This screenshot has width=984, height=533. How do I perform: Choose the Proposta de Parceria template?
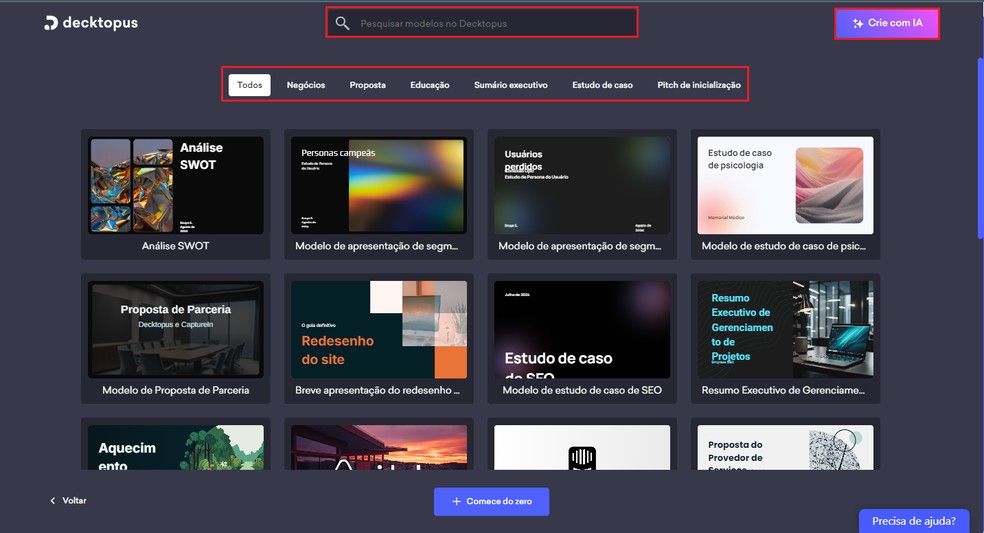(175, 329)
